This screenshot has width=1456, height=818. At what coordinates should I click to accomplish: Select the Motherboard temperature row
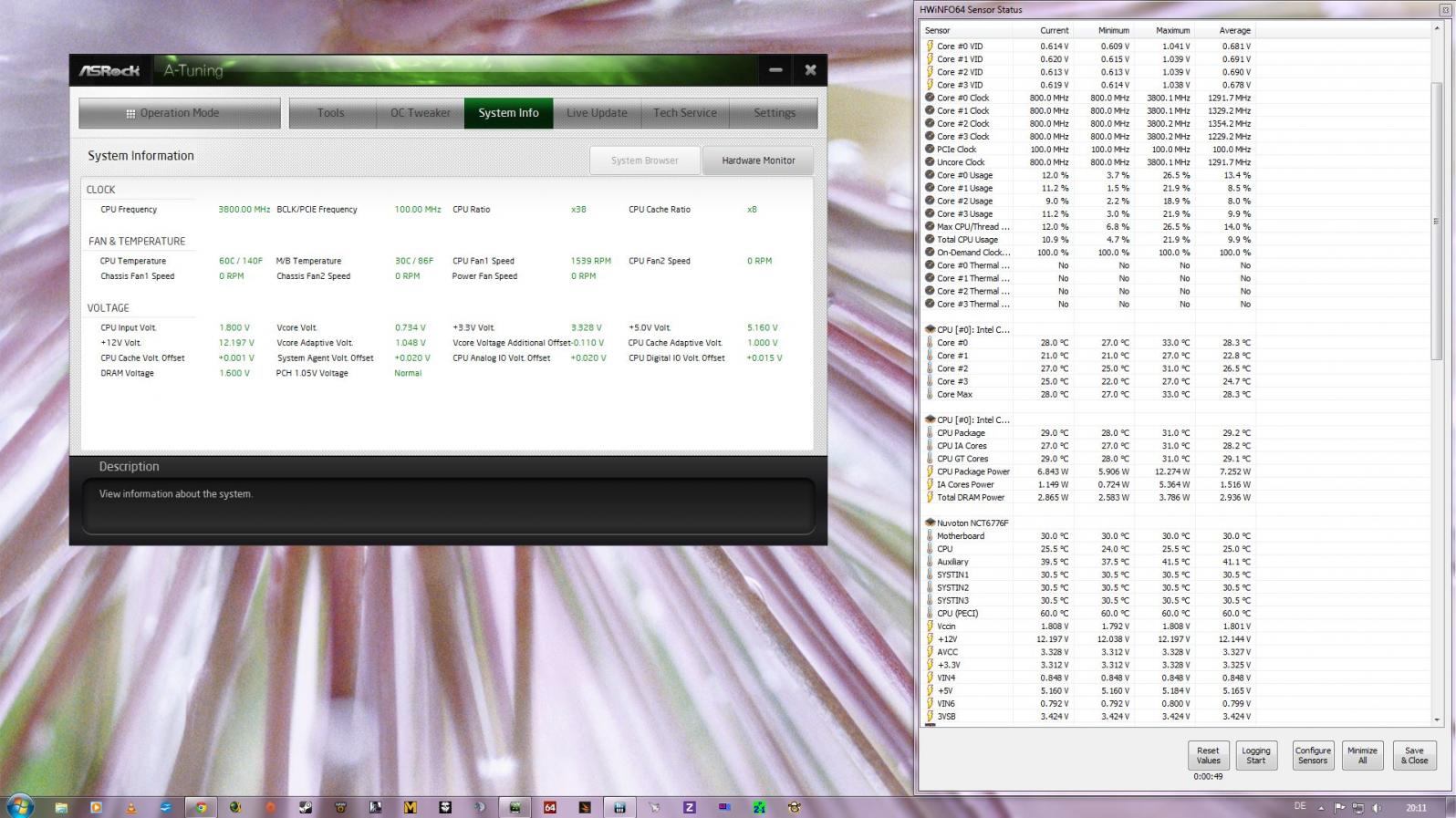tap(1089, 536)
